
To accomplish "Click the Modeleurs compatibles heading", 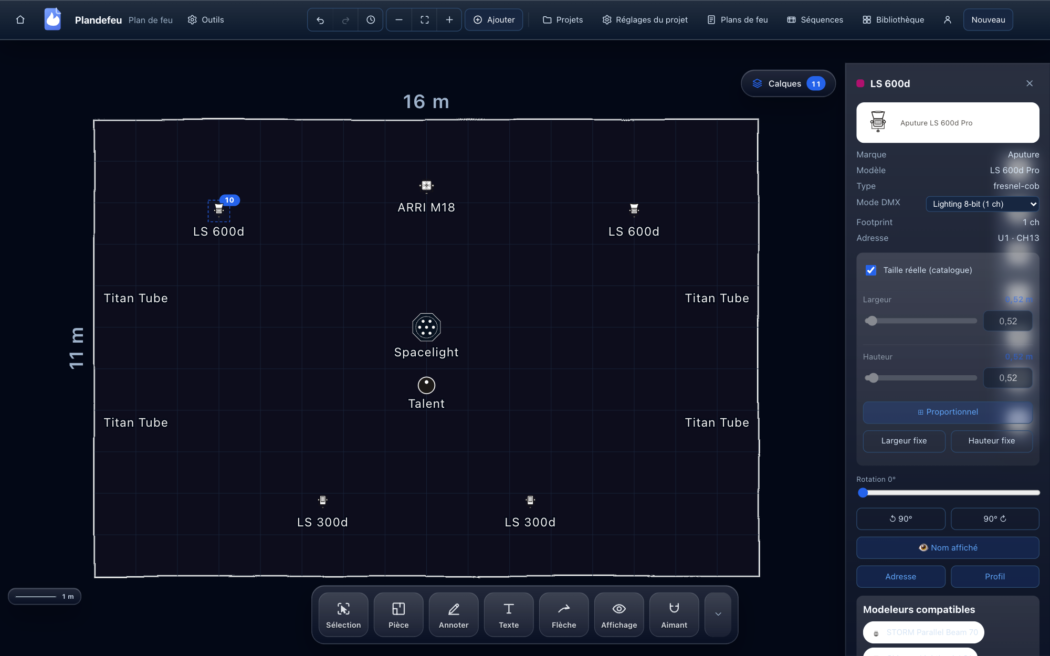I will (x=919, y=610).
